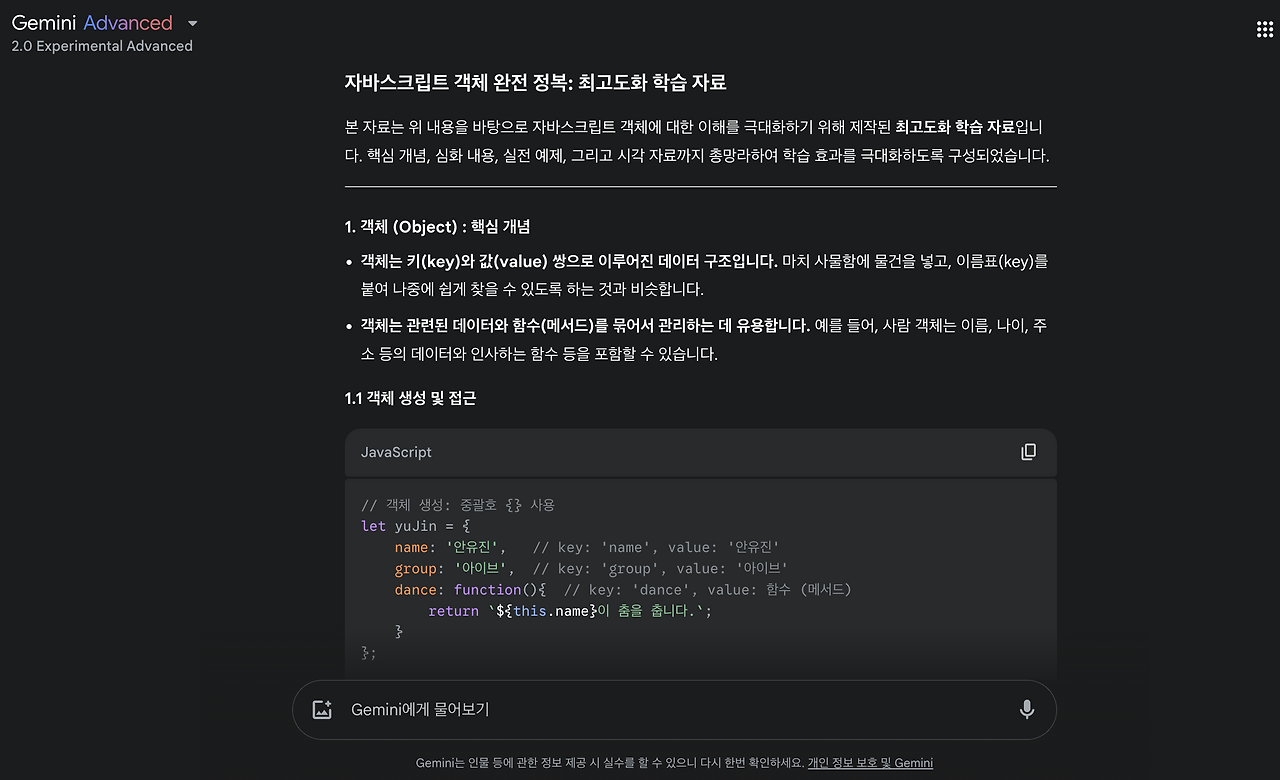Click the apps grid in the top-right corner
Screen dimensions: 1280x780
tap(1264, 28)
